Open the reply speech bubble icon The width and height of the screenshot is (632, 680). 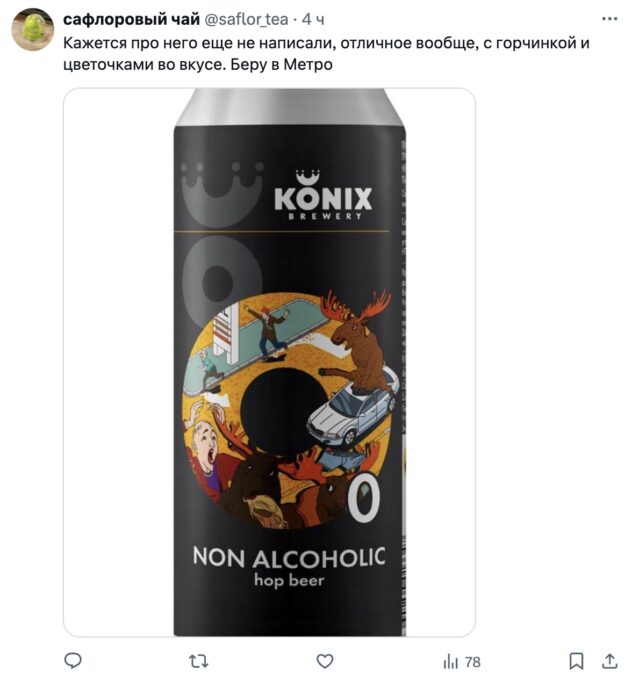[x=73, y=660]
